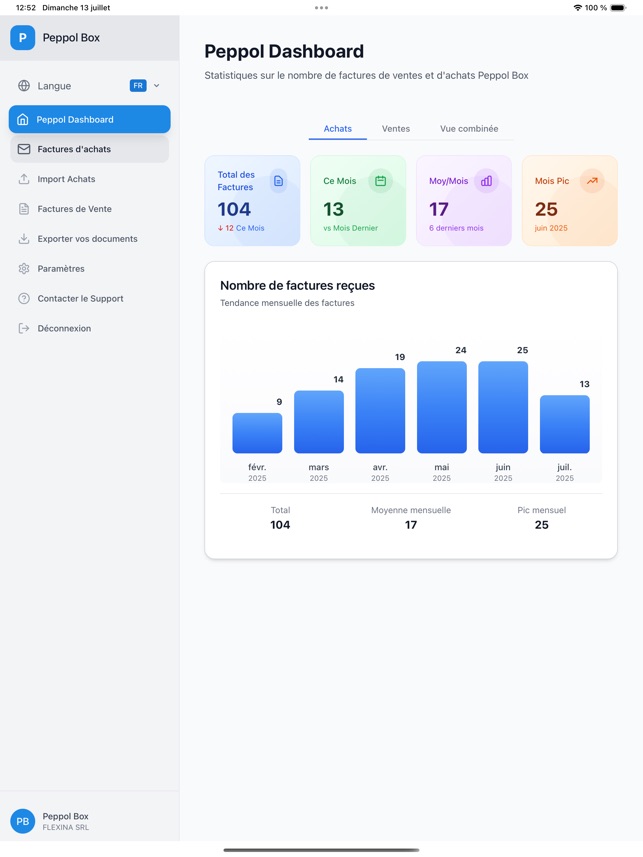Tap the three-dot multitasking indicator at top
The height and width of the screenshot is (857, 643).
tap(322, 8)
